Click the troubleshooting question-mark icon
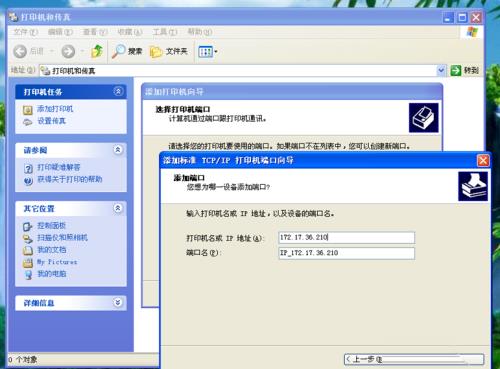This screenshot has width=500, height=369. tap(28, 168)
